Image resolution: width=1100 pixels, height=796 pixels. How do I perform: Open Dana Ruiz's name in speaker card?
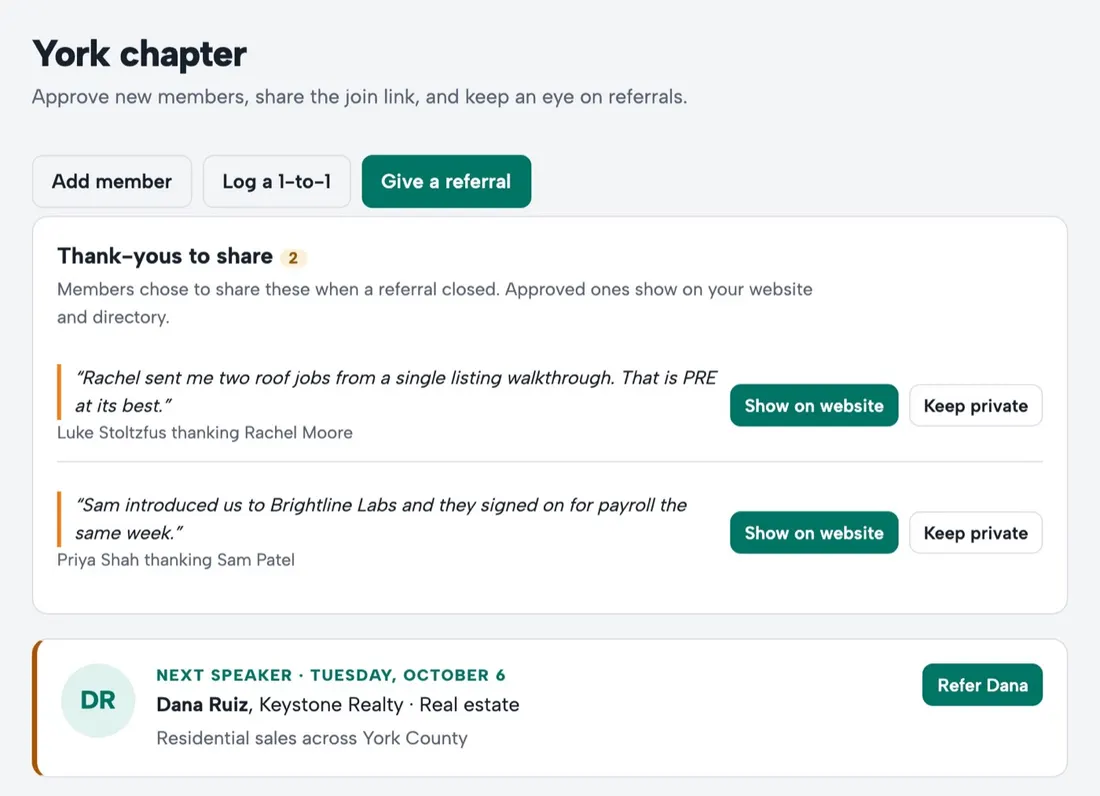(x=202, y=704)
